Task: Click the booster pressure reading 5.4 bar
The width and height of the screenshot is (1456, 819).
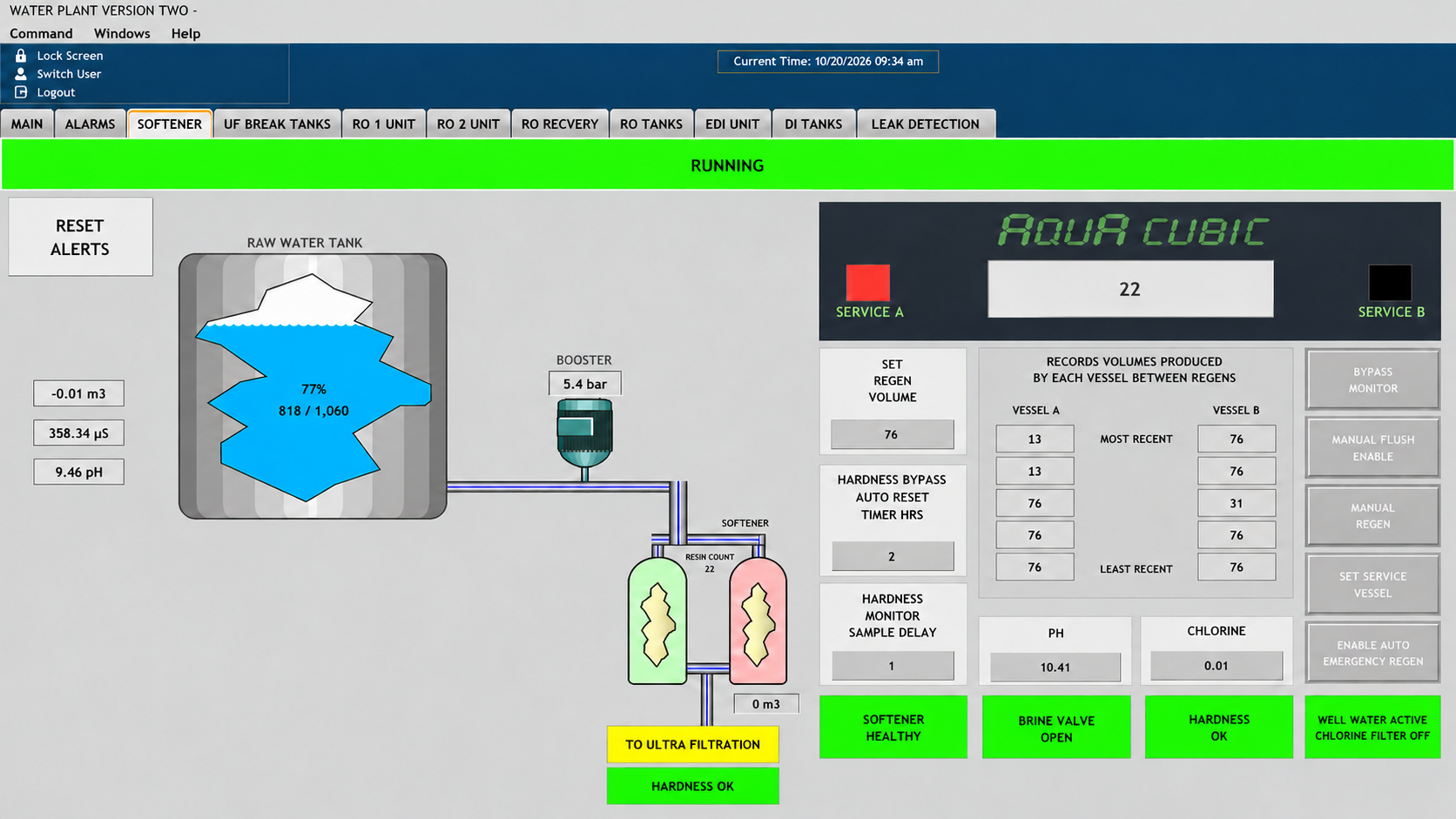Action: pos(585,384)
